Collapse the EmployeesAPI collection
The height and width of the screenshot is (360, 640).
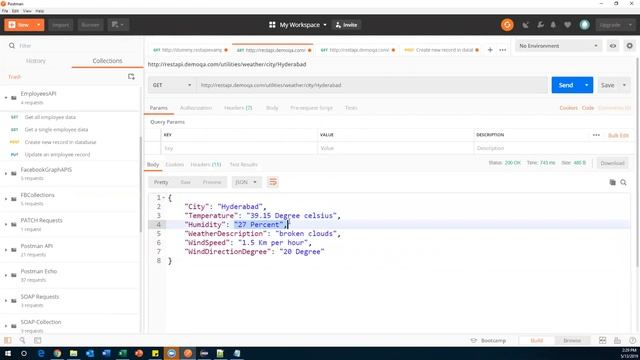point(6,98)
